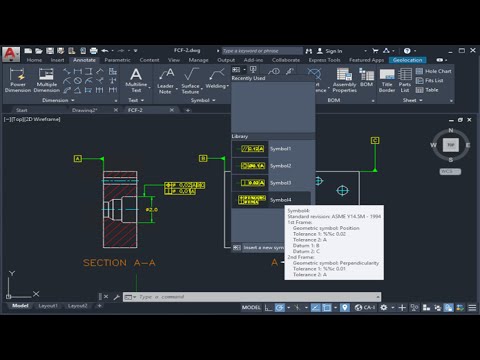Click the Undo arrow icon
The width and height of the screenshot is (480, 360).
click(x=105, y=51)
